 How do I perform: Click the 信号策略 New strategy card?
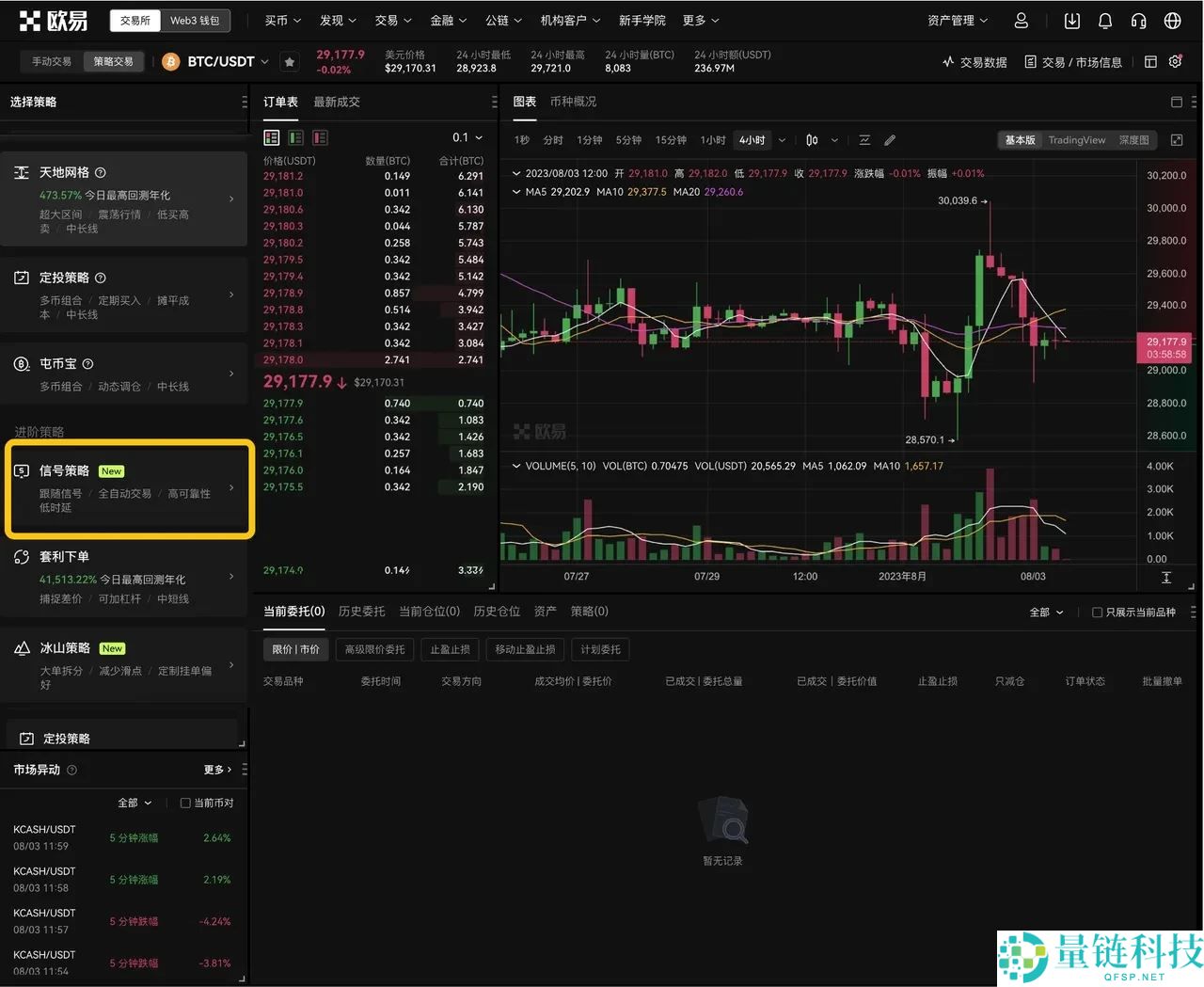129,488
